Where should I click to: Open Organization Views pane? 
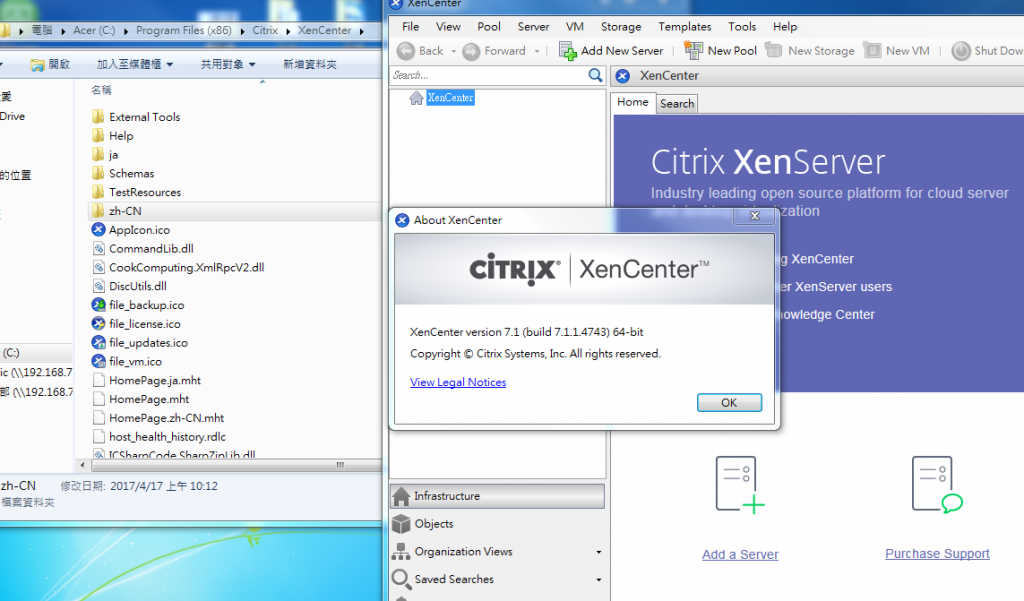(498, 552)
